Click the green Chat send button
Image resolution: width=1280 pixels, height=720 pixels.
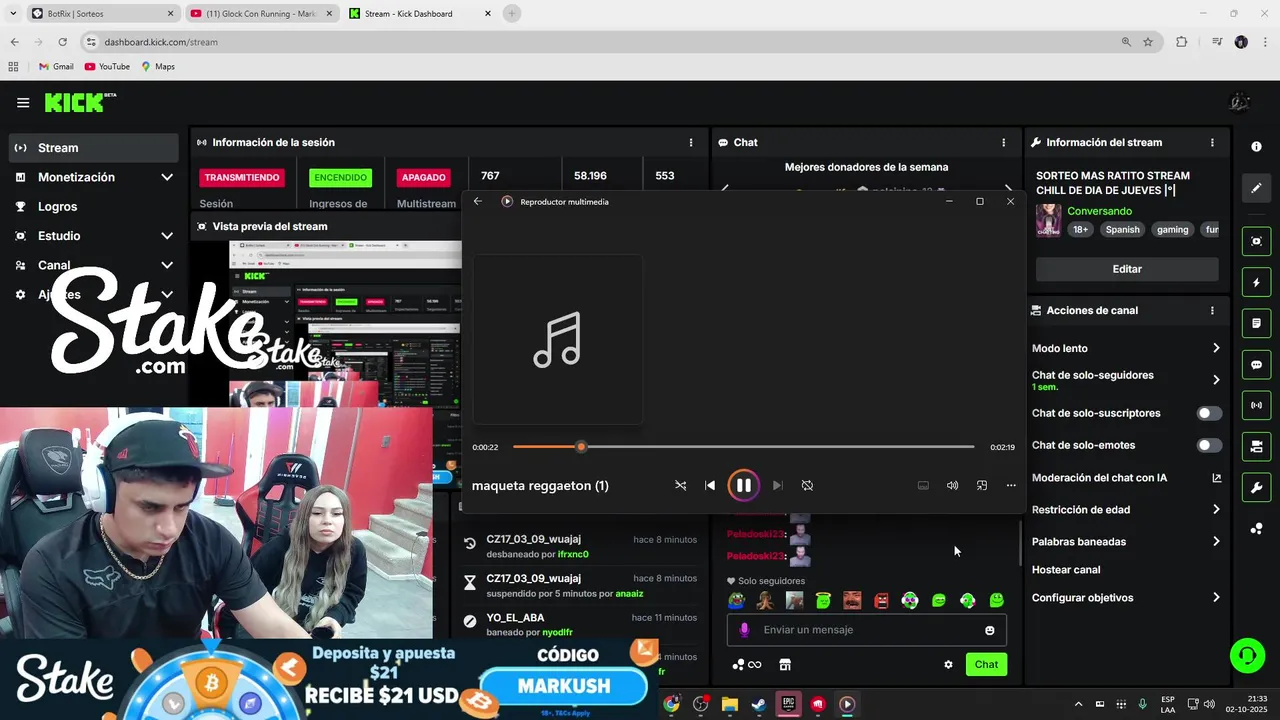pos(986,664)
